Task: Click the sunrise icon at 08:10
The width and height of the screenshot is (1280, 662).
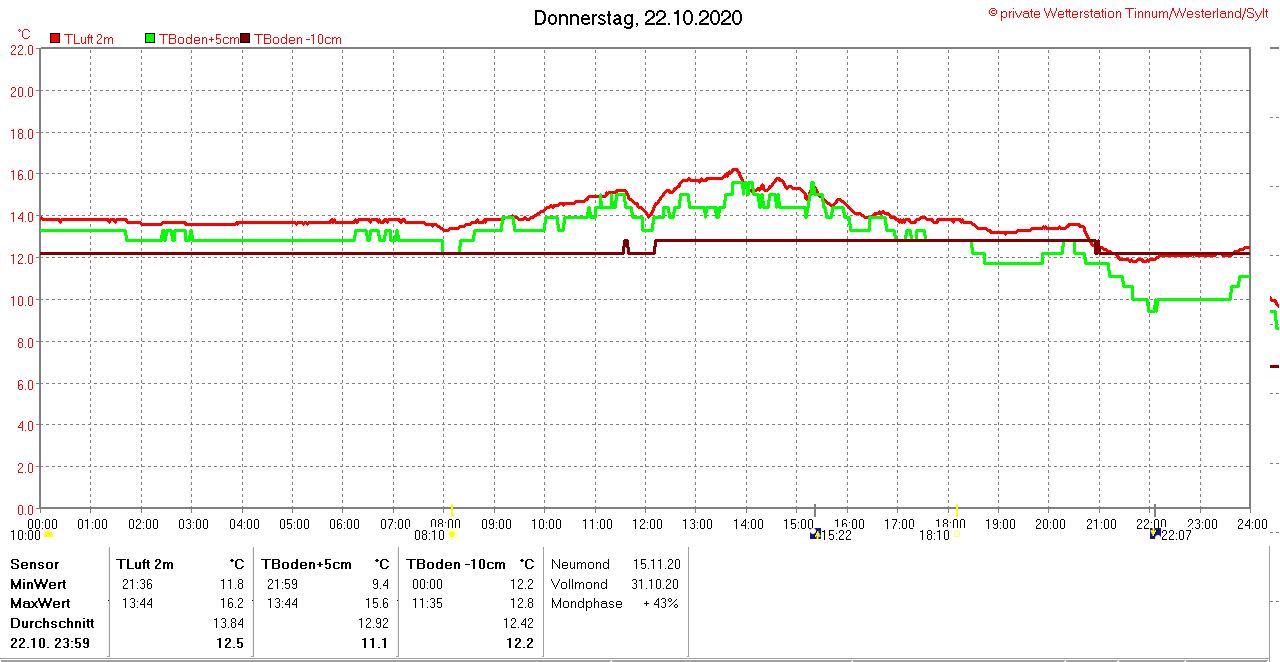Action: point(452,535)
